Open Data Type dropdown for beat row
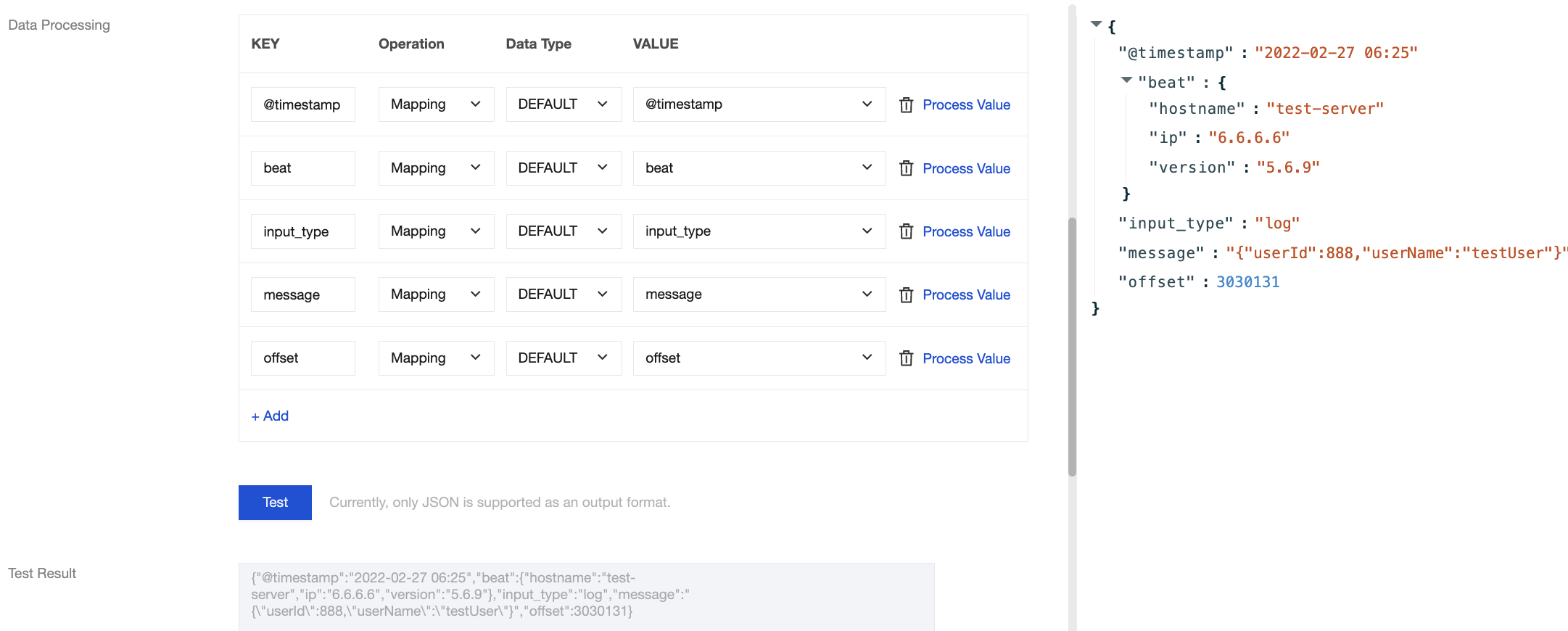 point(563,168)
